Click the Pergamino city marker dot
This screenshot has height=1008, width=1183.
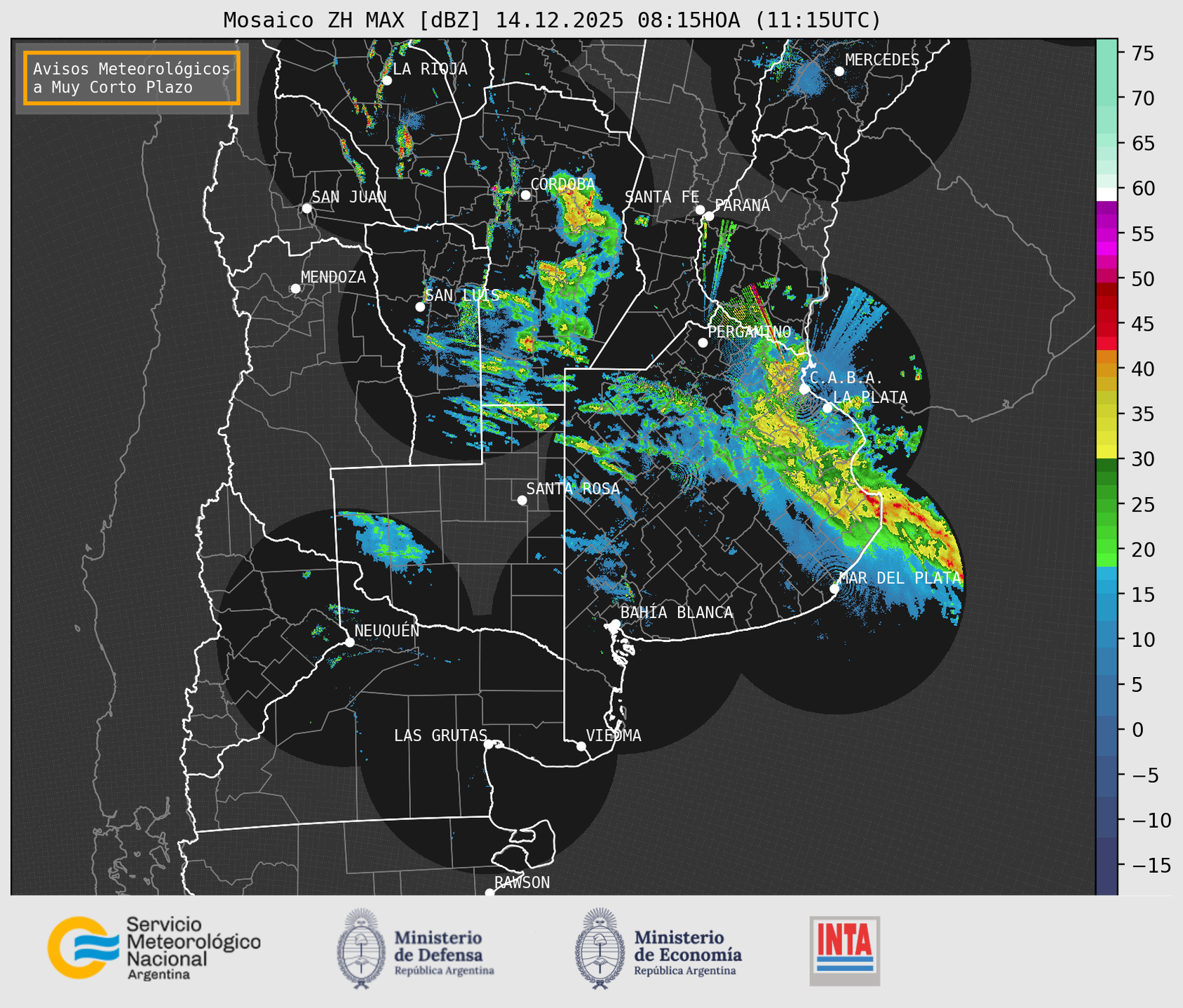(703, 343)
